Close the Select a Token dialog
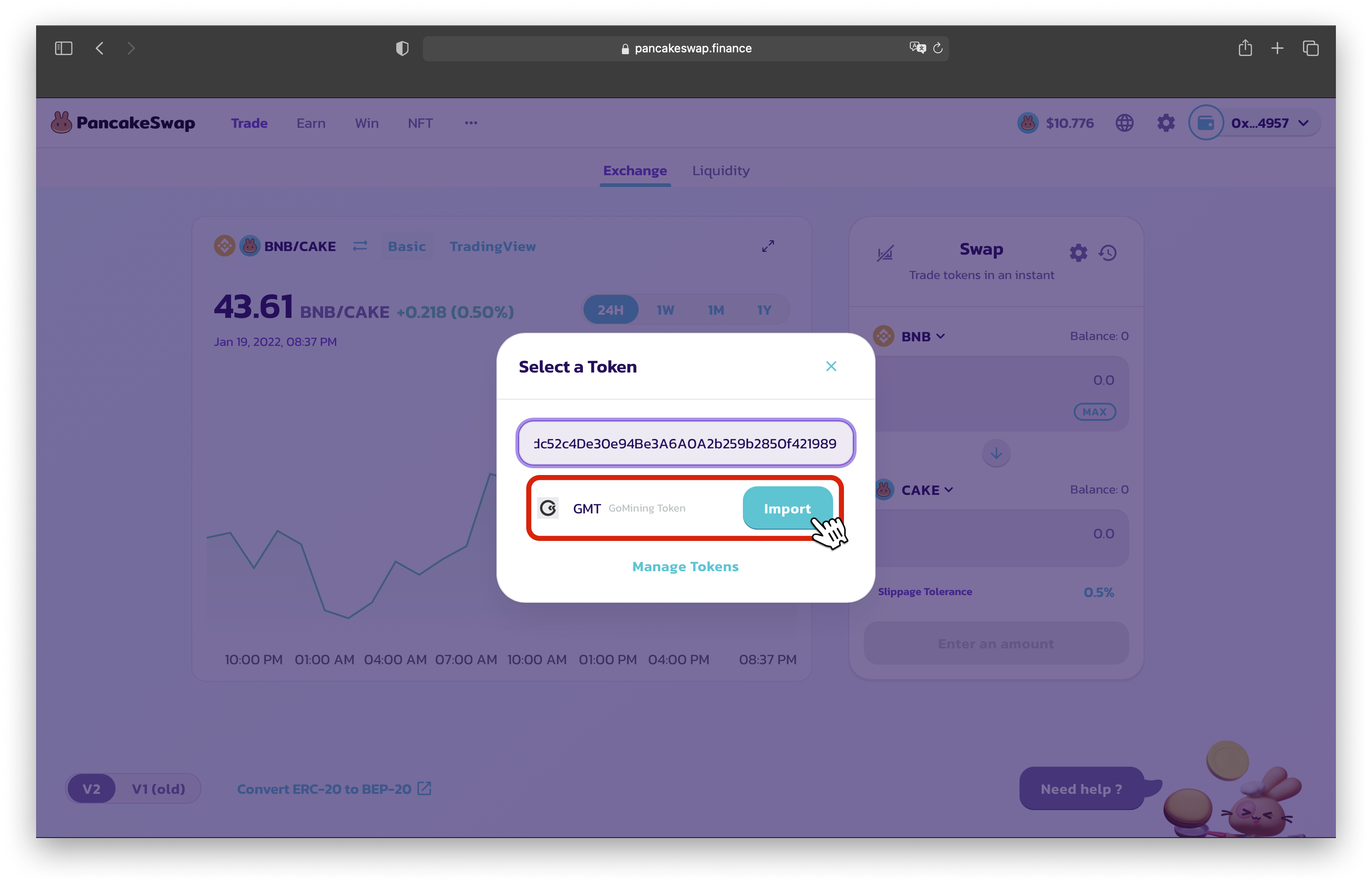 pyautogui.click(x=831, y=366)
